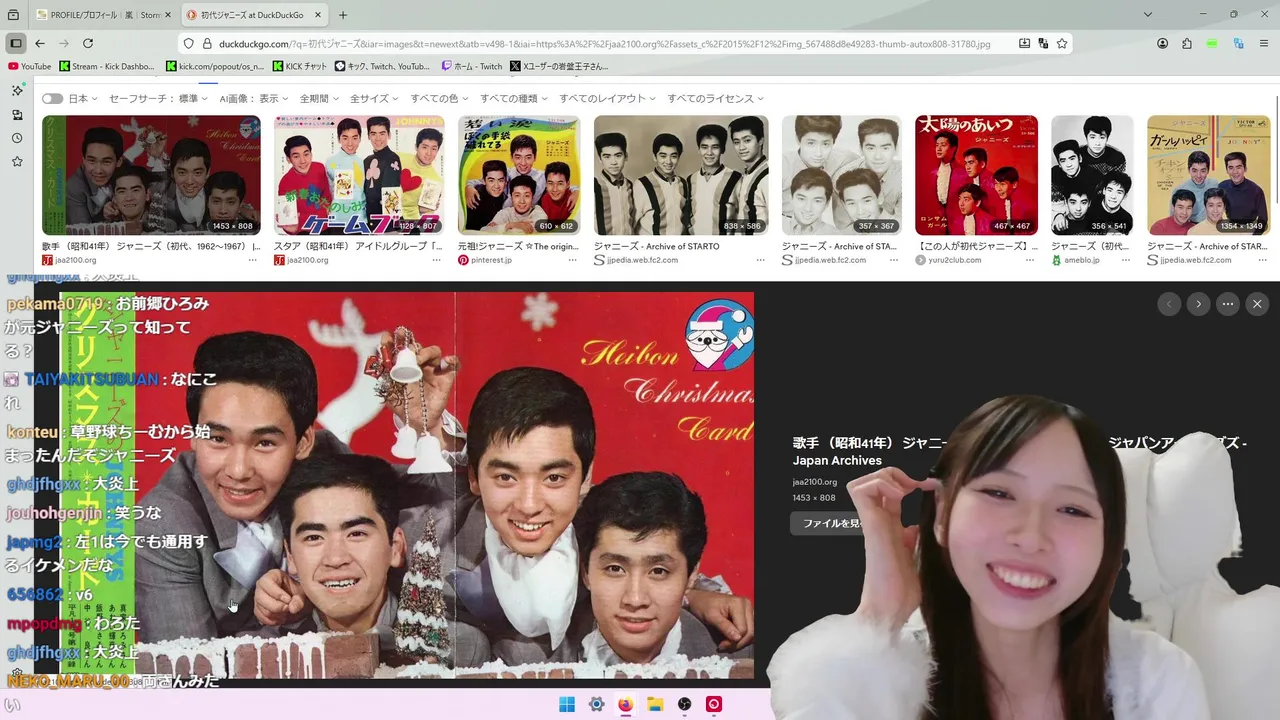Image resolution: width=1280 pixels, height=720 pixels.
Task: Close the 初代ジャニーズ at DuckDuckGo tab
Action: [x=318, y=15]
